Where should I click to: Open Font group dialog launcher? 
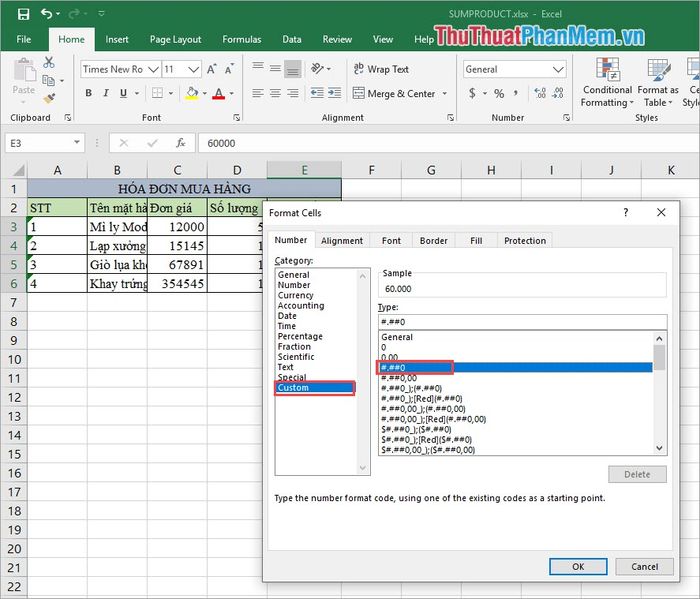tap(236, 117)
